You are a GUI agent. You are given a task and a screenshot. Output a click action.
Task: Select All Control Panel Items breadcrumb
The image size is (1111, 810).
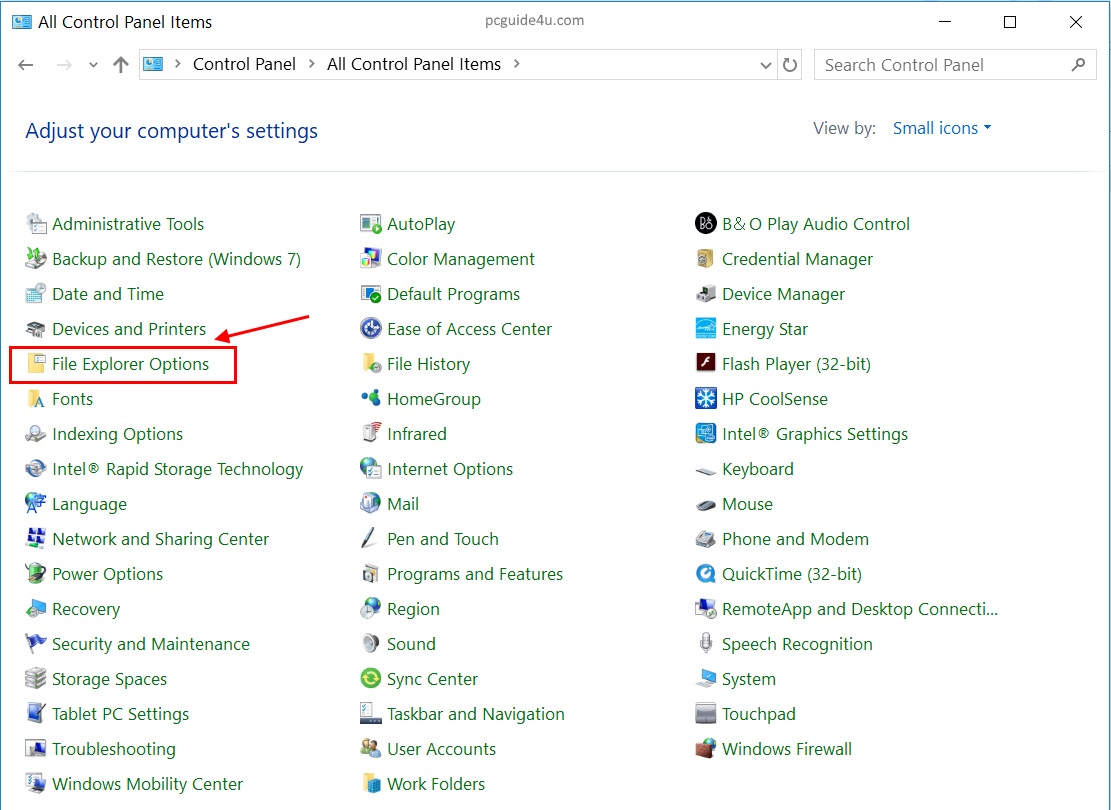(x=414, y=64)
